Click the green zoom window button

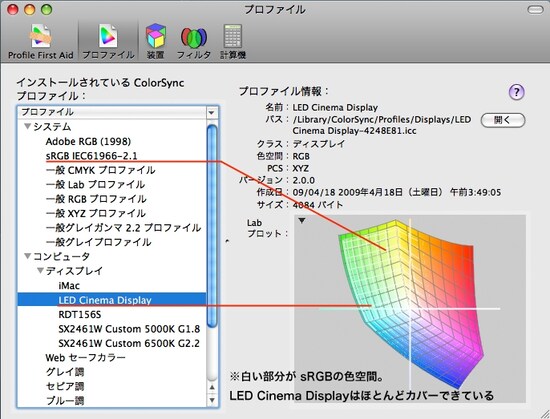click(46, 9)
